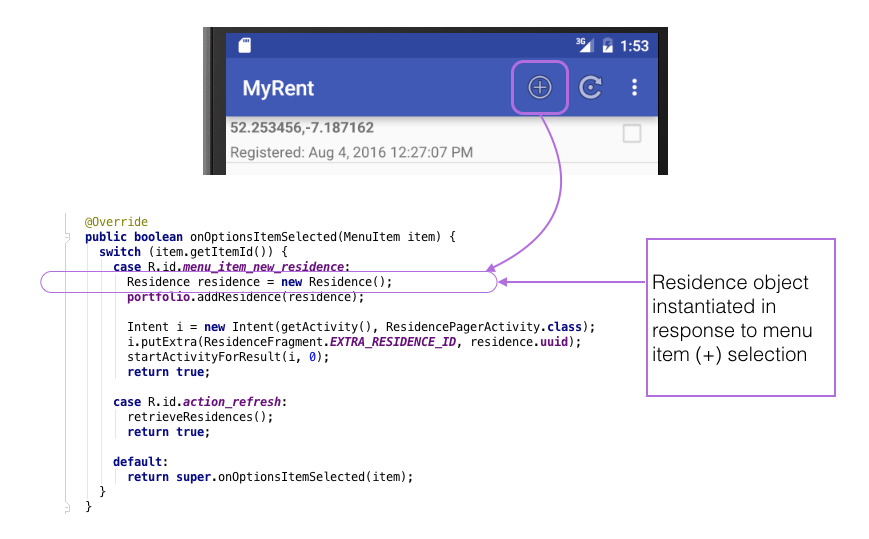Click the @Override annotation

116,222
